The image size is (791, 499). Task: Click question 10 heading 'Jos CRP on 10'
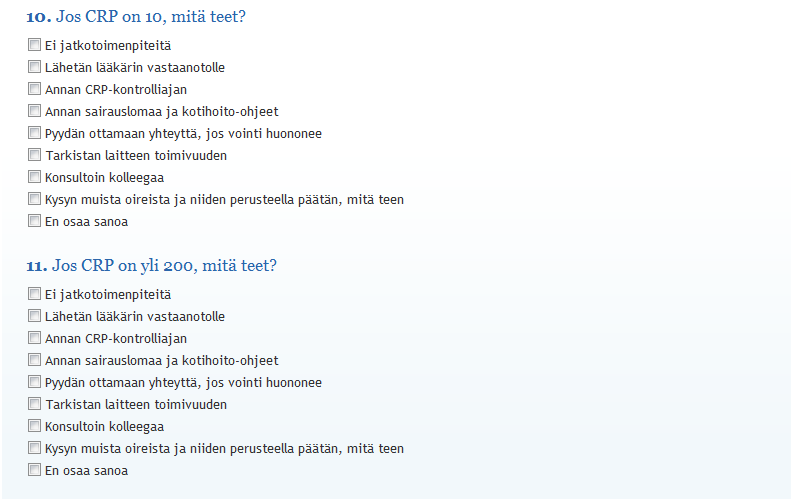[136, 17]
